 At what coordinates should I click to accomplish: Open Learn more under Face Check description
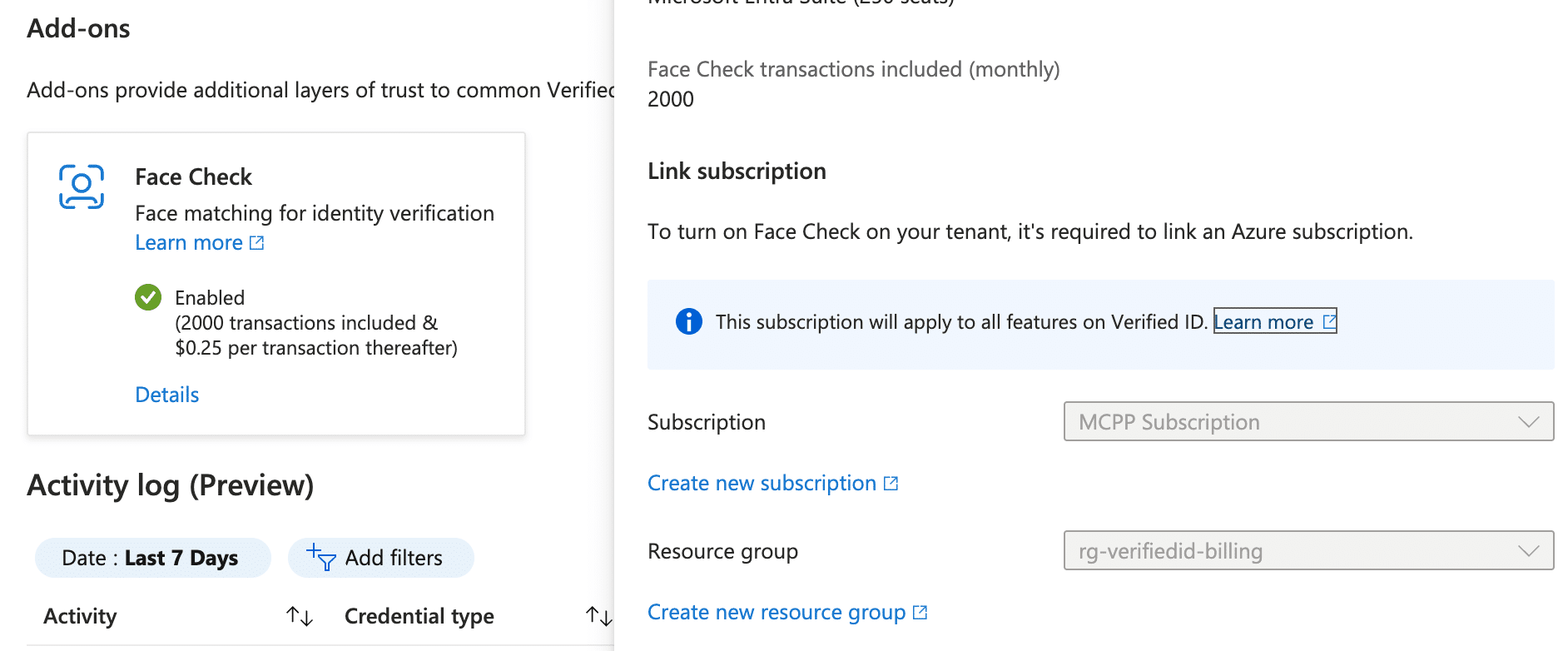point(189,243)
